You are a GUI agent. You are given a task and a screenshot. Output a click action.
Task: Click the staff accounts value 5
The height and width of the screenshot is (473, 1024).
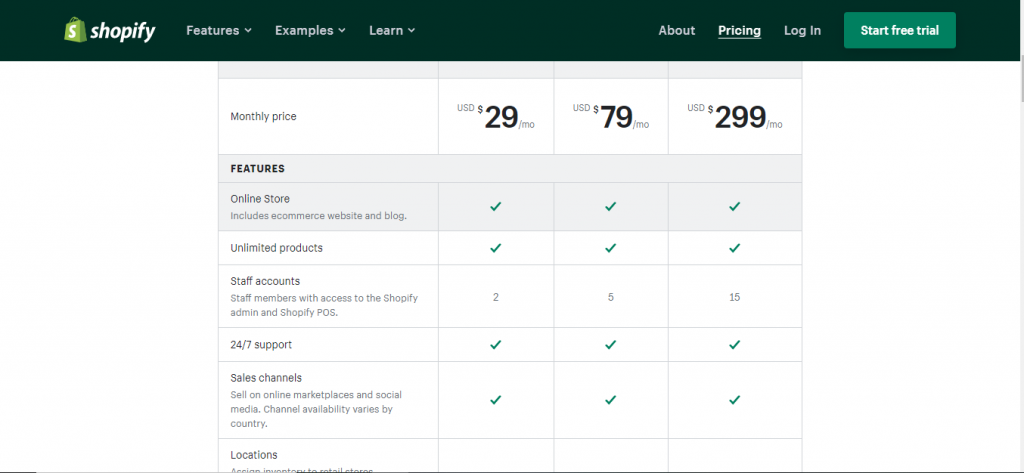611,297
